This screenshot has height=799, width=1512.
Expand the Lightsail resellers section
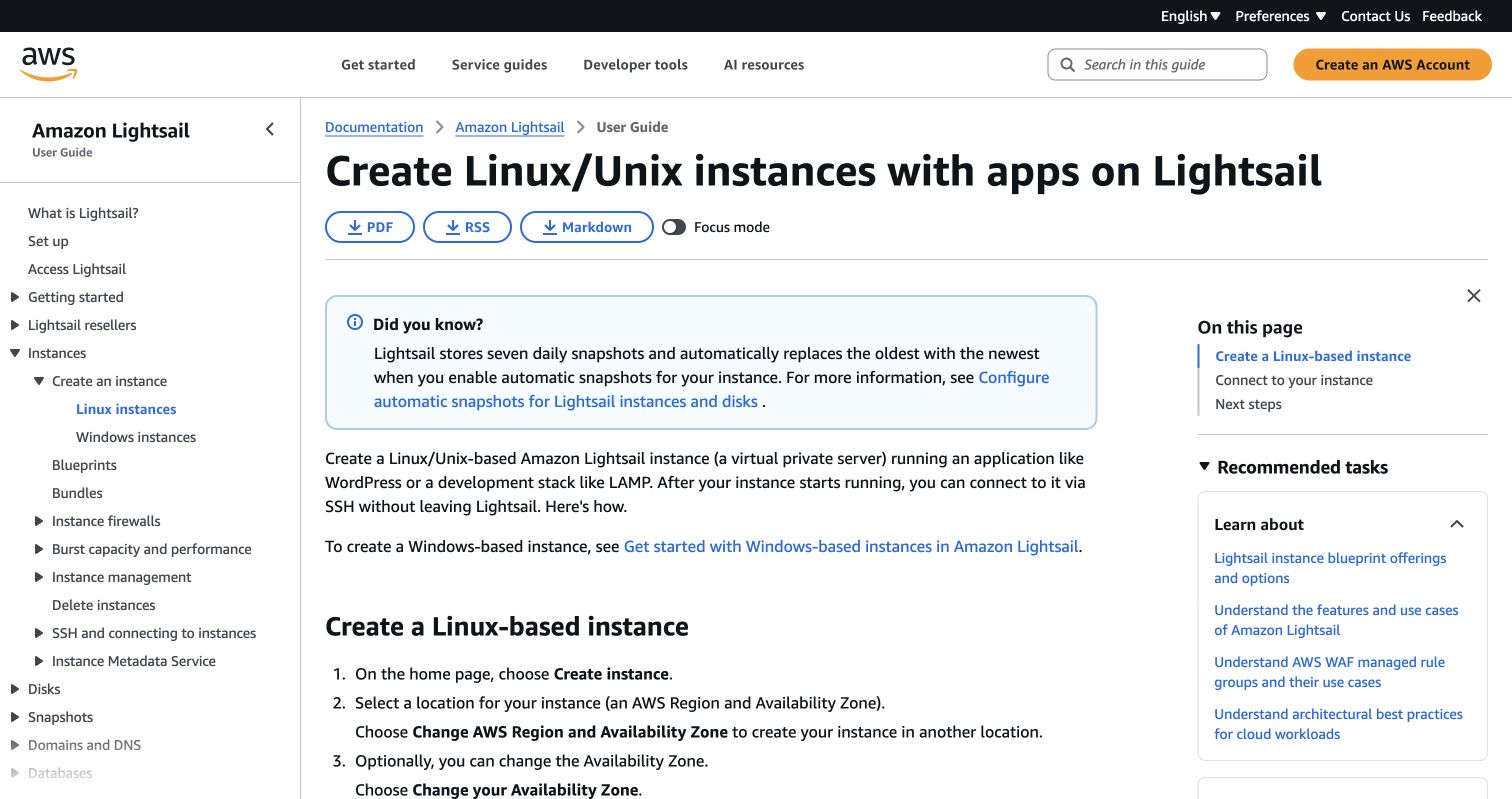(x=15, y=325)
